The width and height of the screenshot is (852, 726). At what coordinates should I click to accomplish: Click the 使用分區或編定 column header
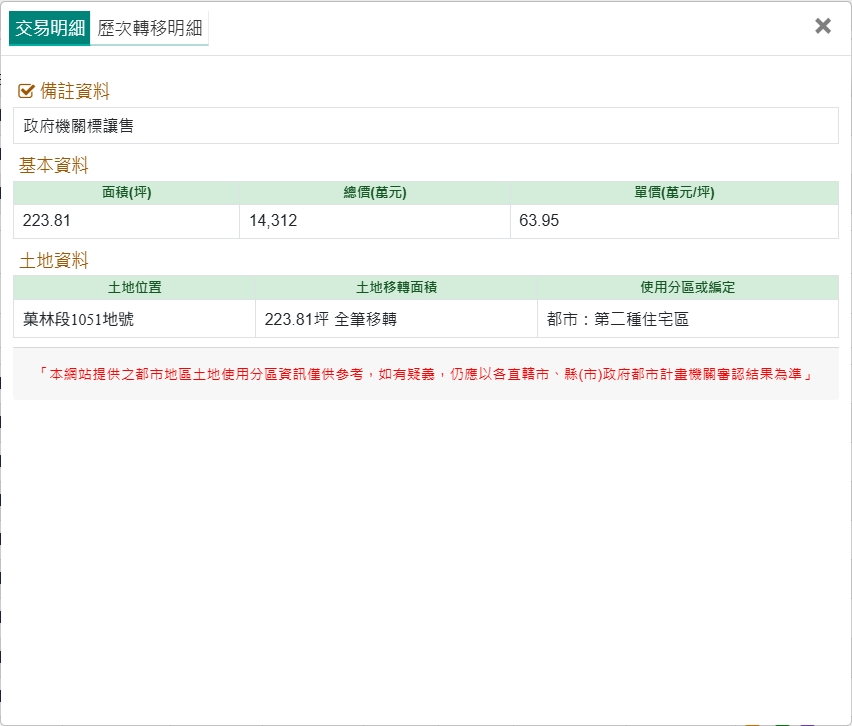coord(688,287)
